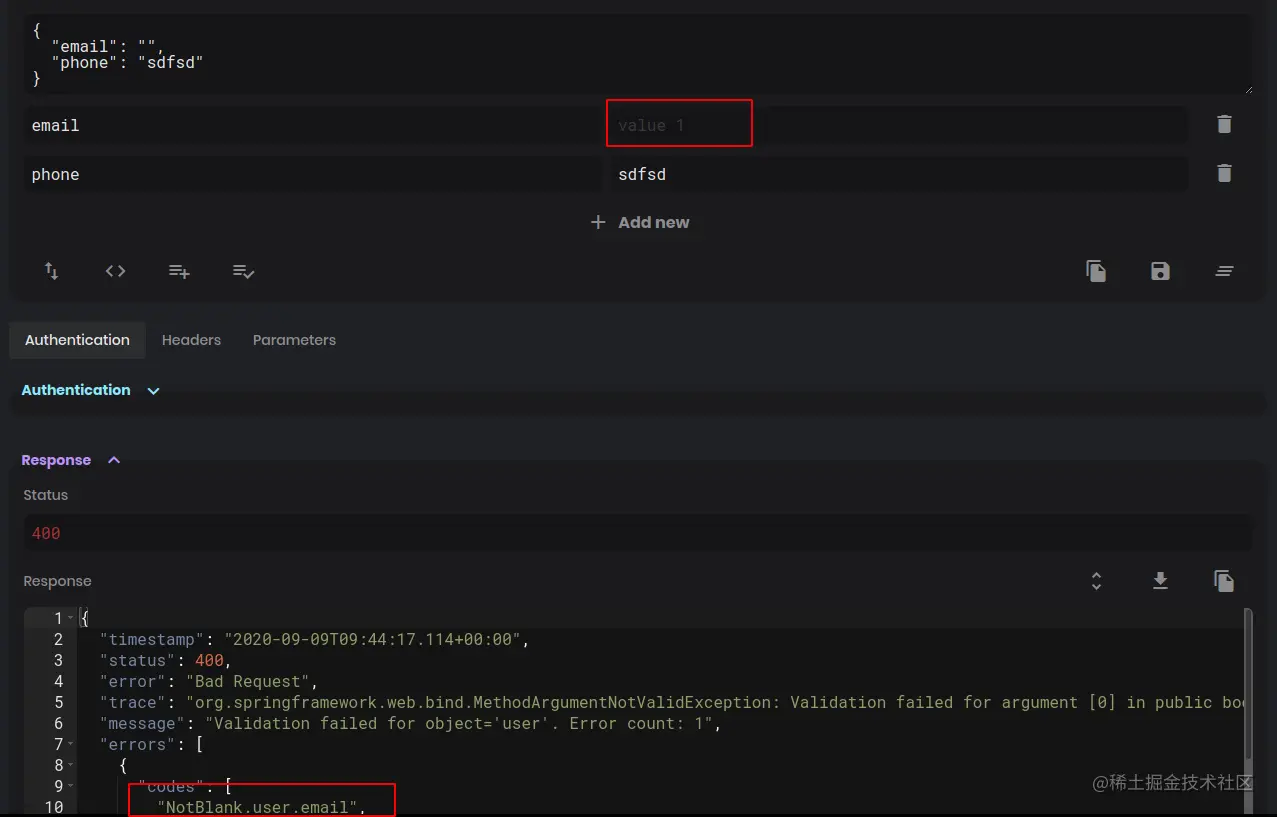Switch to the Authentication tab

tap(77, 340)
